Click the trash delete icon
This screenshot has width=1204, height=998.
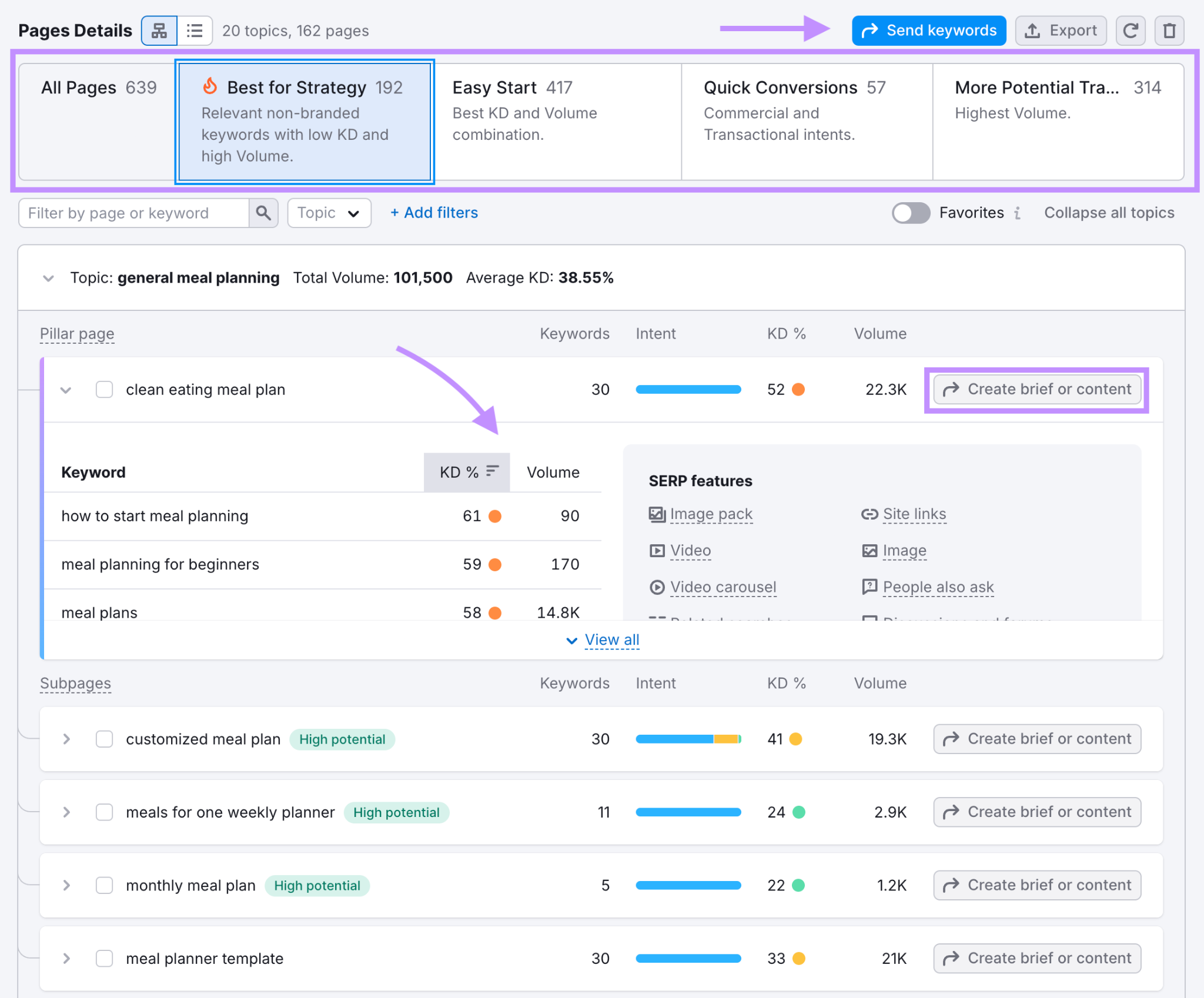[1169, 31]
